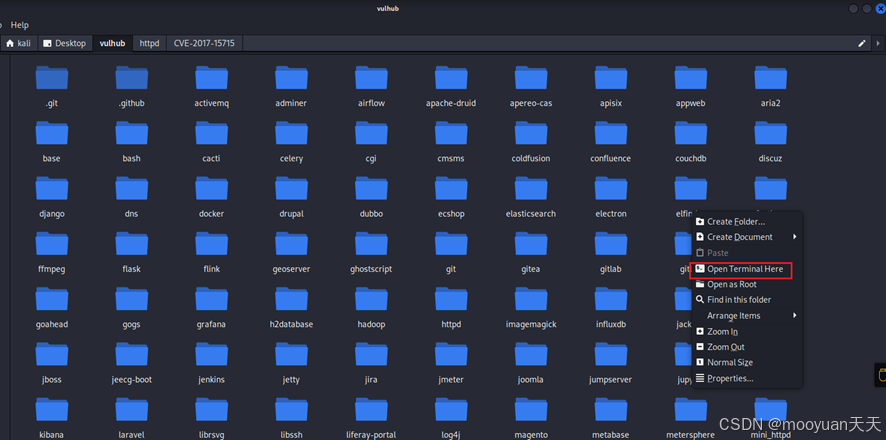Select the gitlab folder icon
Screen dimensions: 886x440
[611, 244]
